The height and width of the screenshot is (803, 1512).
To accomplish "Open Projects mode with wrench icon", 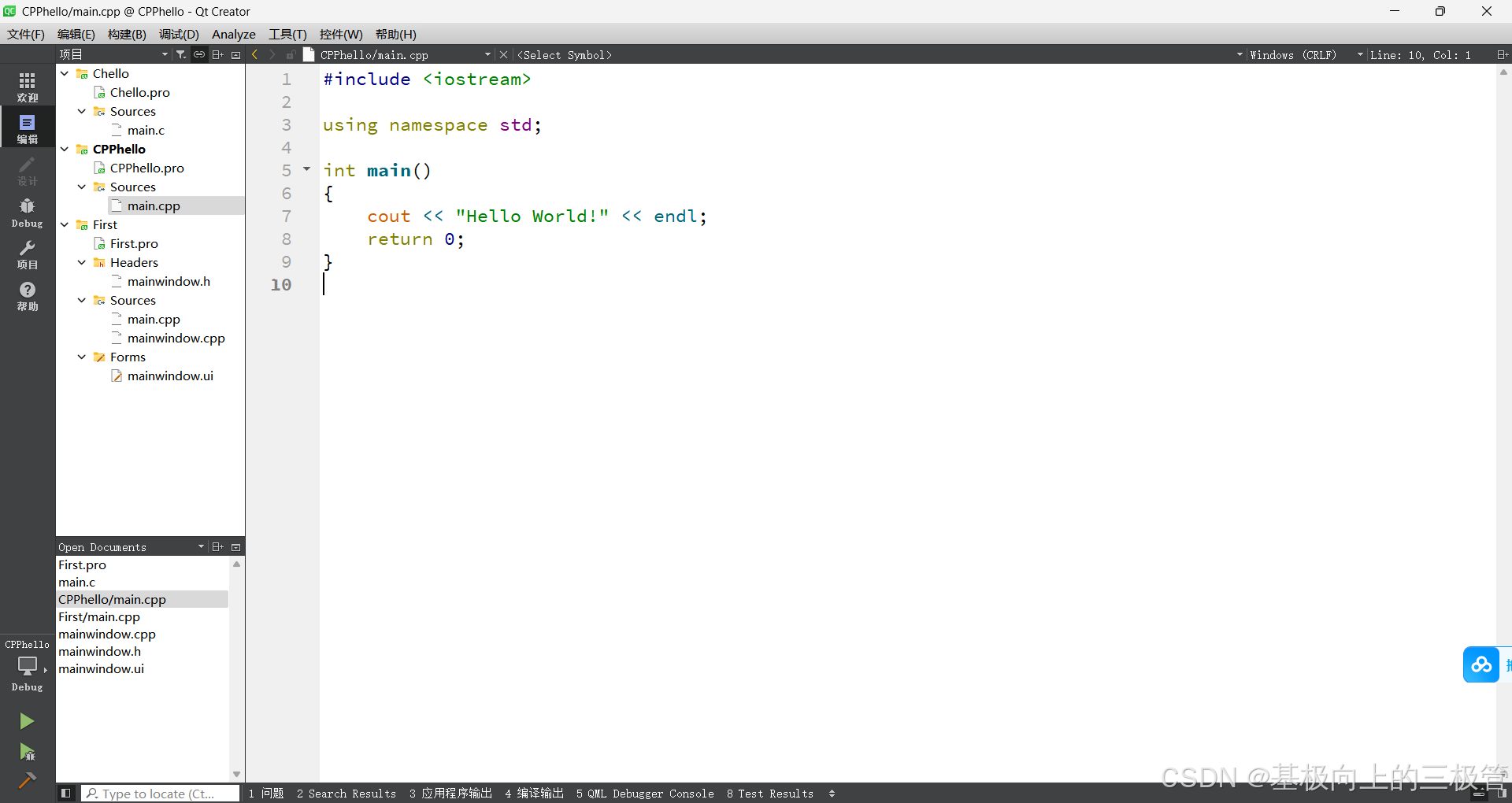I will (28, 254).
